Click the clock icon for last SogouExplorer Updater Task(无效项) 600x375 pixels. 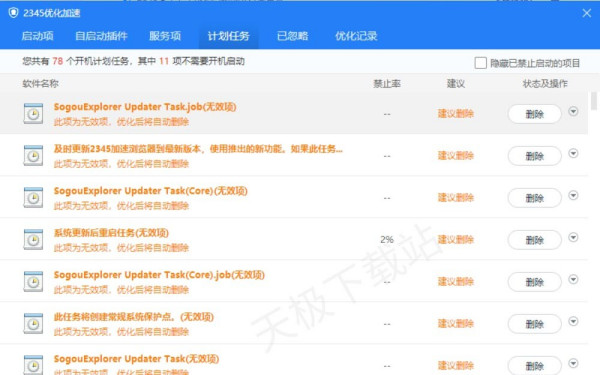pos(33,365)
